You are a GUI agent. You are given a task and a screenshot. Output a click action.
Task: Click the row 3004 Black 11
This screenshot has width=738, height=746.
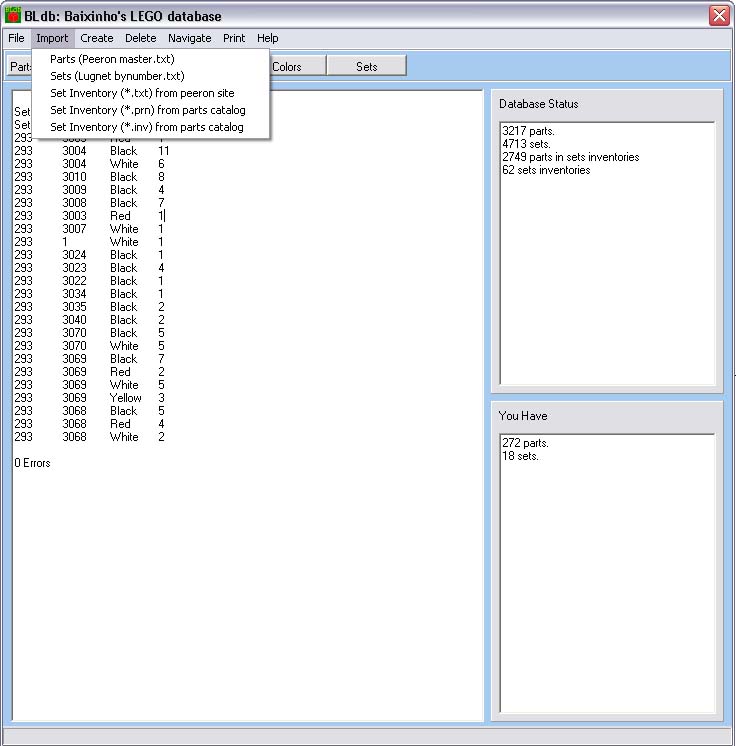pyautogui.click(x=91, y=151)
